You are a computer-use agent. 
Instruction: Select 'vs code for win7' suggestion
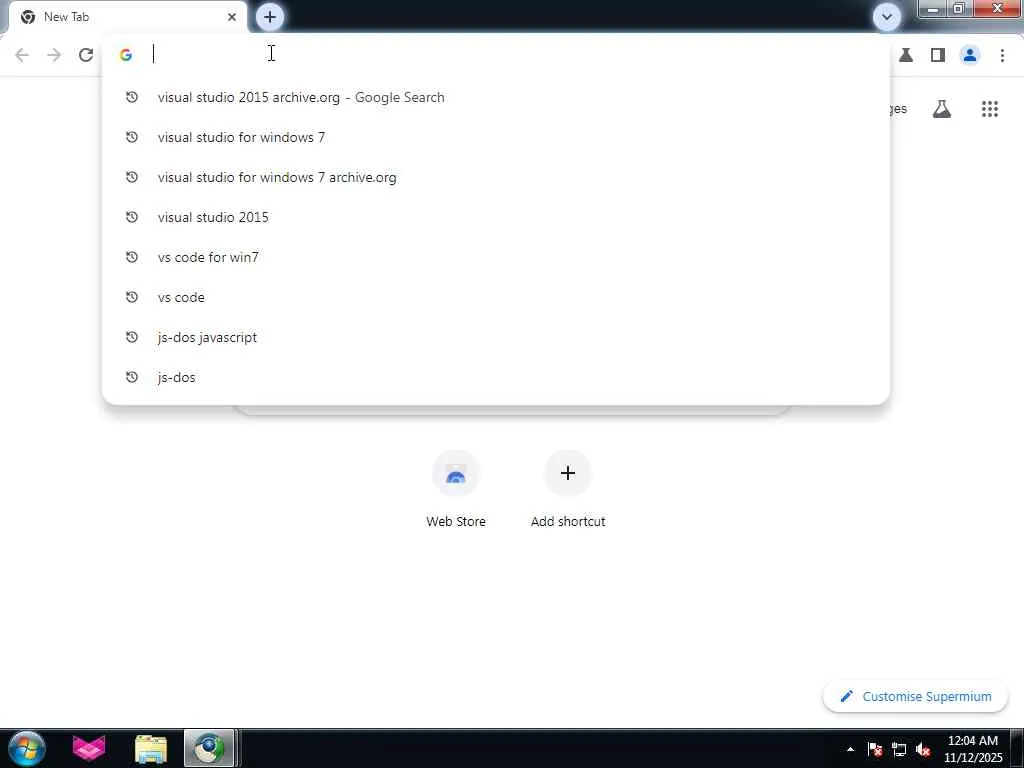(x=496, y=257)
